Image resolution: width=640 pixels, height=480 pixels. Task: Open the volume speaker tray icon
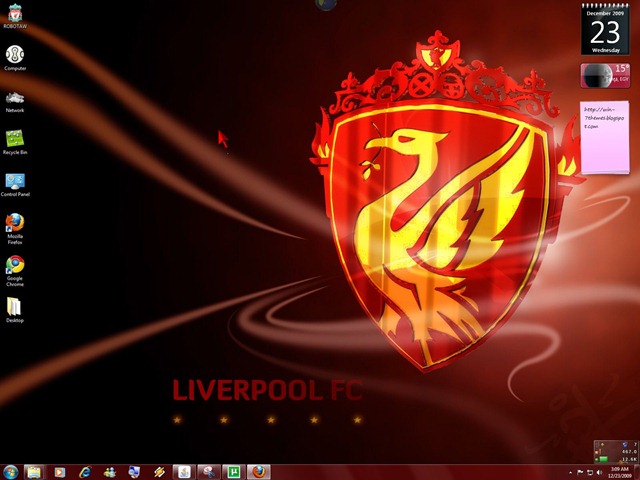[600, 473]
